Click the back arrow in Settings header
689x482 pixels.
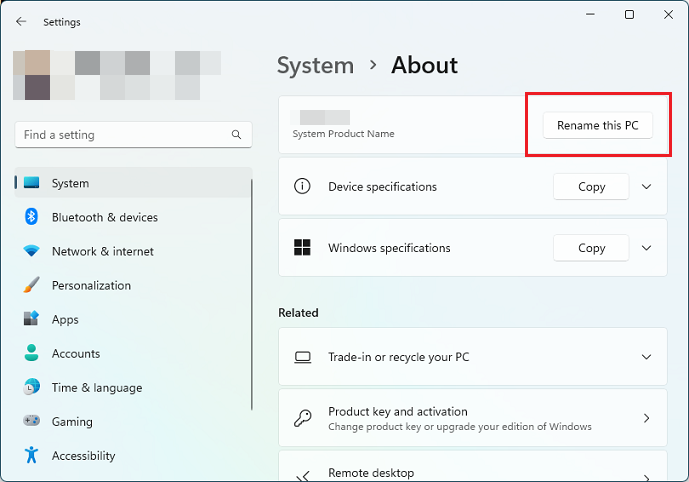click(x=21, y=22)
